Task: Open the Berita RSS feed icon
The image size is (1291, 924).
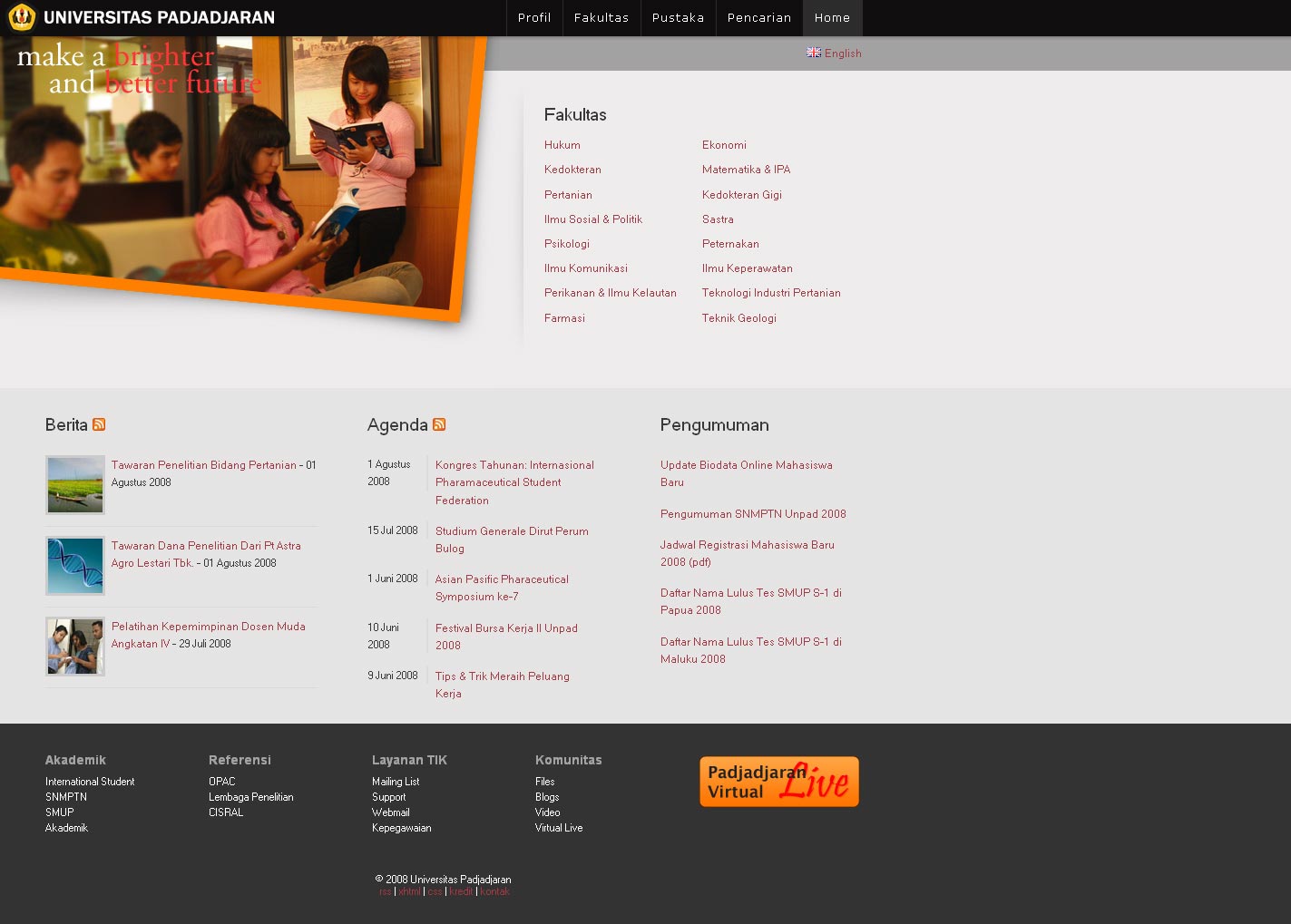Action: coord(99,424)
